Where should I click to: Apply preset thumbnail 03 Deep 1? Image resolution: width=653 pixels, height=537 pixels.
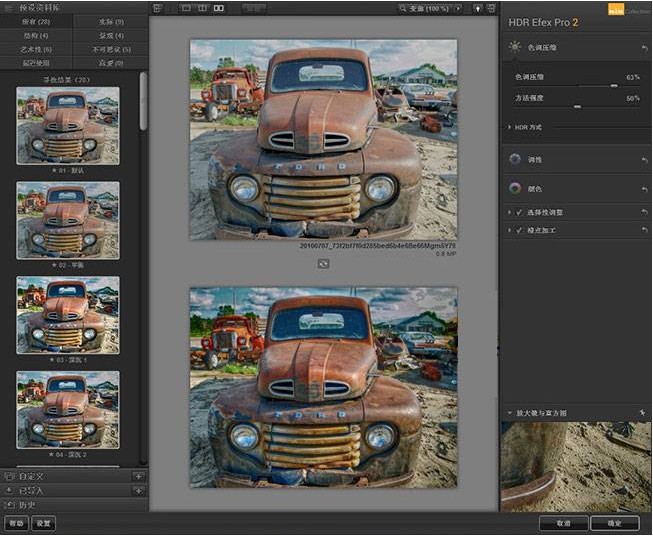point(68,315)
